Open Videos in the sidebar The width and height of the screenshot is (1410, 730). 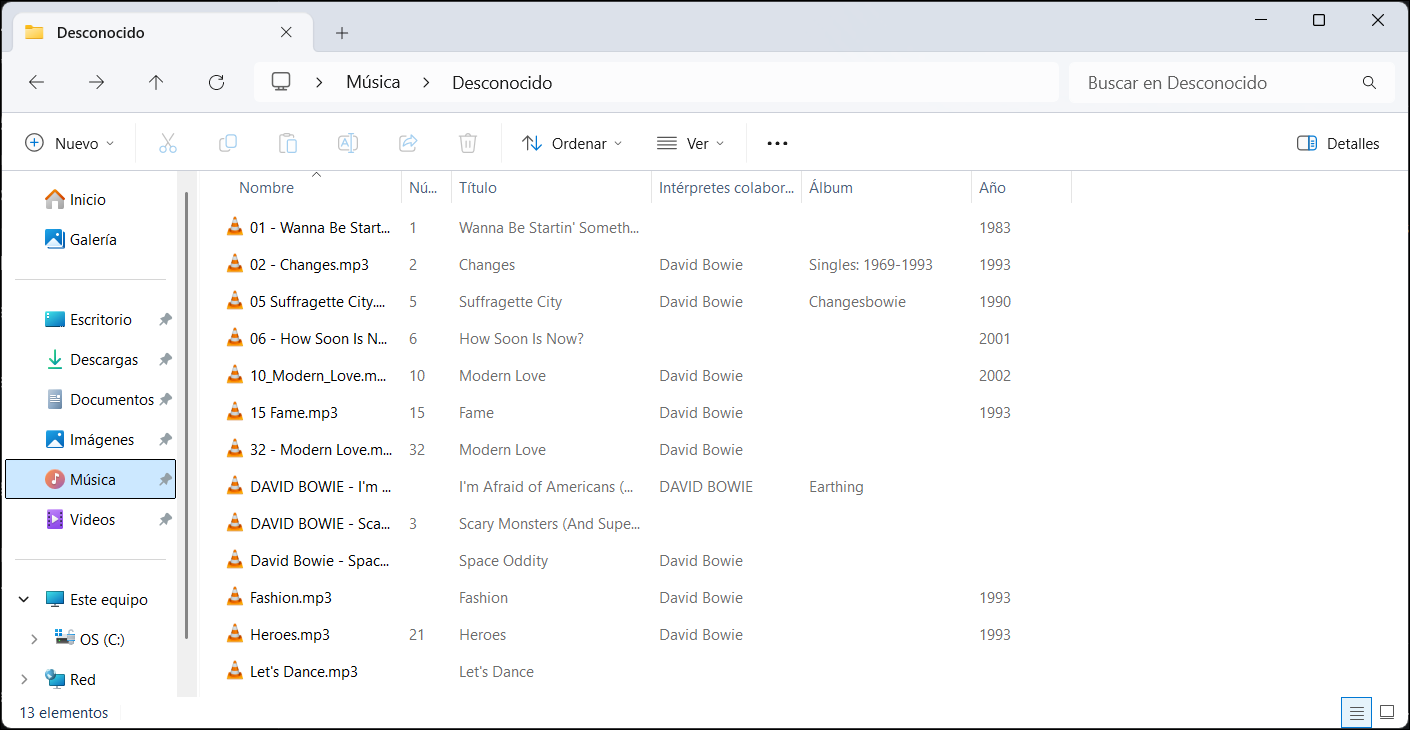coord(90,519)
